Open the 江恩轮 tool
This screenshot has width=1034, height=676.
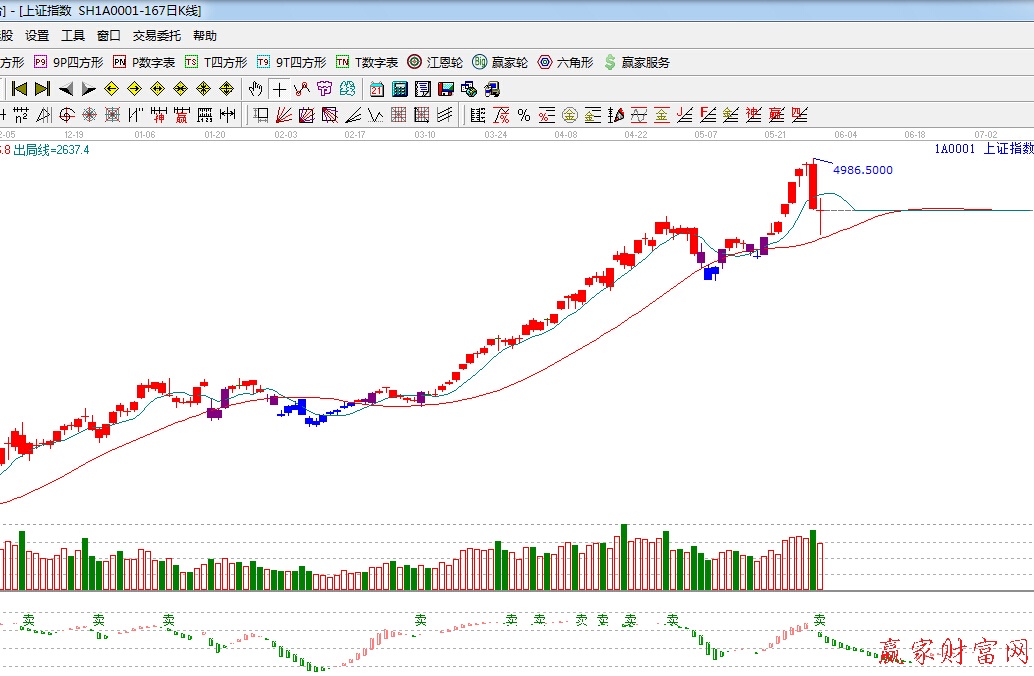click(435, 62)
